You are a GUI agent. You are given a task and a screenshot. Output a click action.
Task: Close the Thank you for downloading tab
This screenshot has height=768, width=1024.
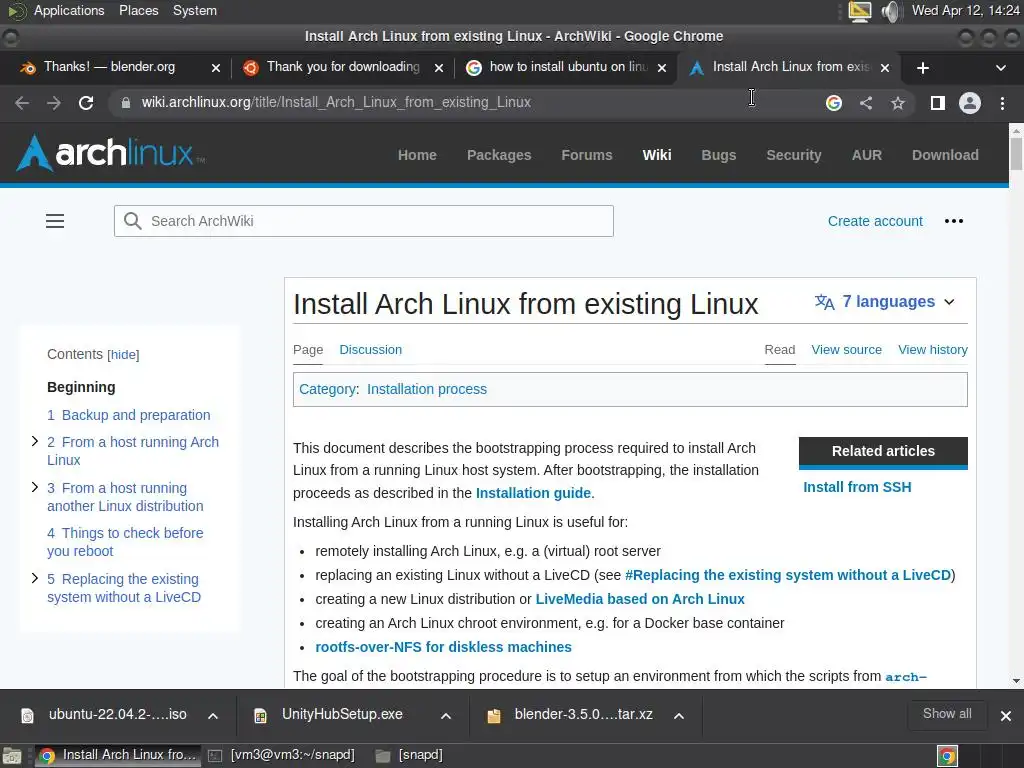click(x=439, y=68)
